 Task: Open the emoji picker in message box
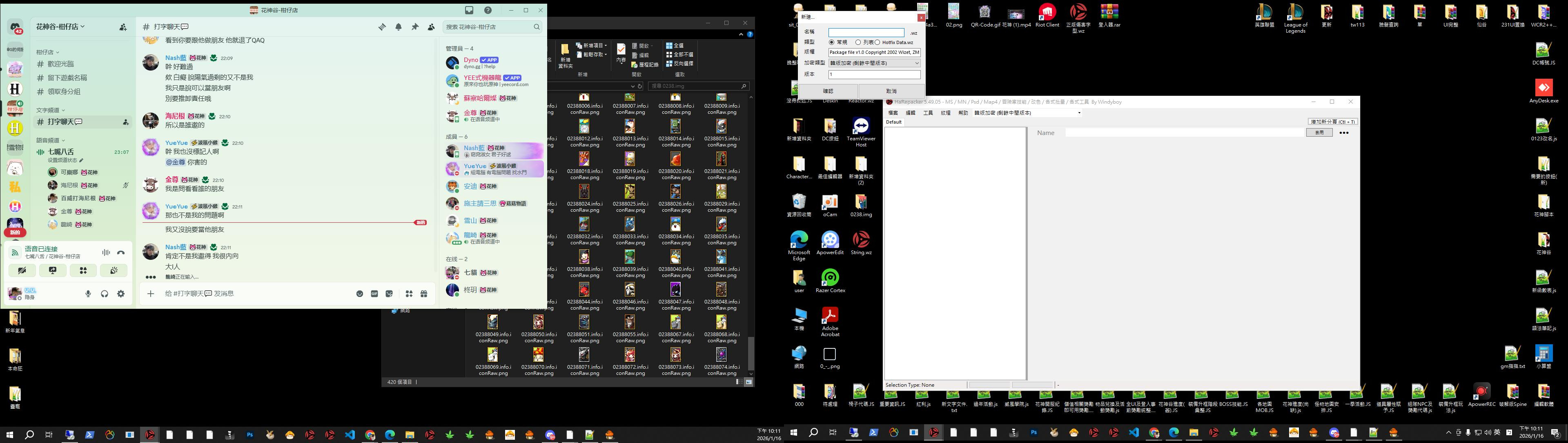[360, 294]
